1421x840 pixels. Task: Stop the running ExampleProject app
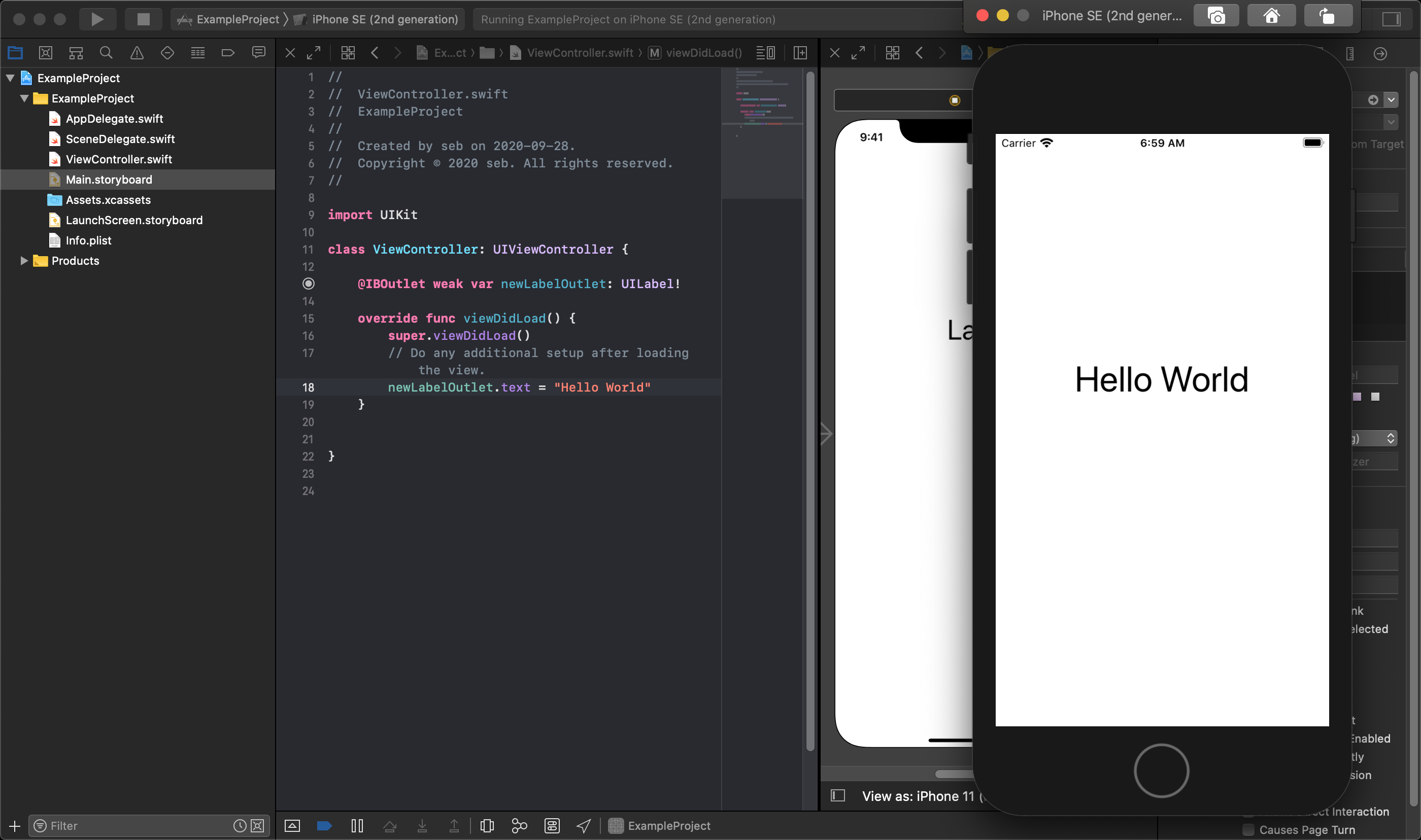point(143,19)
